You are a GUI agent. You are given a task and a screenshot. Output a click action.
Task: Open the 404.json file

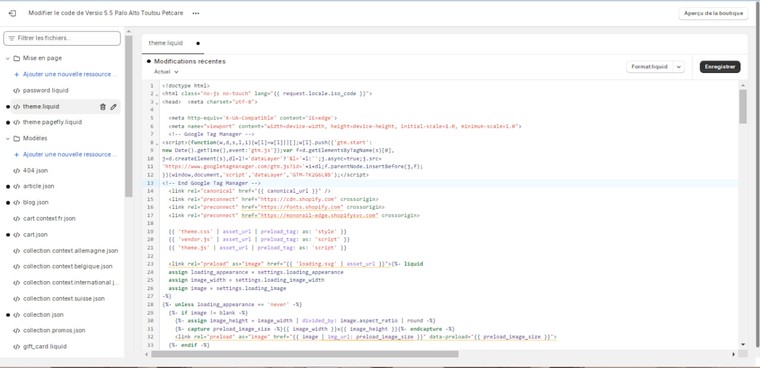pyautogui.click(x=35, y=171)
